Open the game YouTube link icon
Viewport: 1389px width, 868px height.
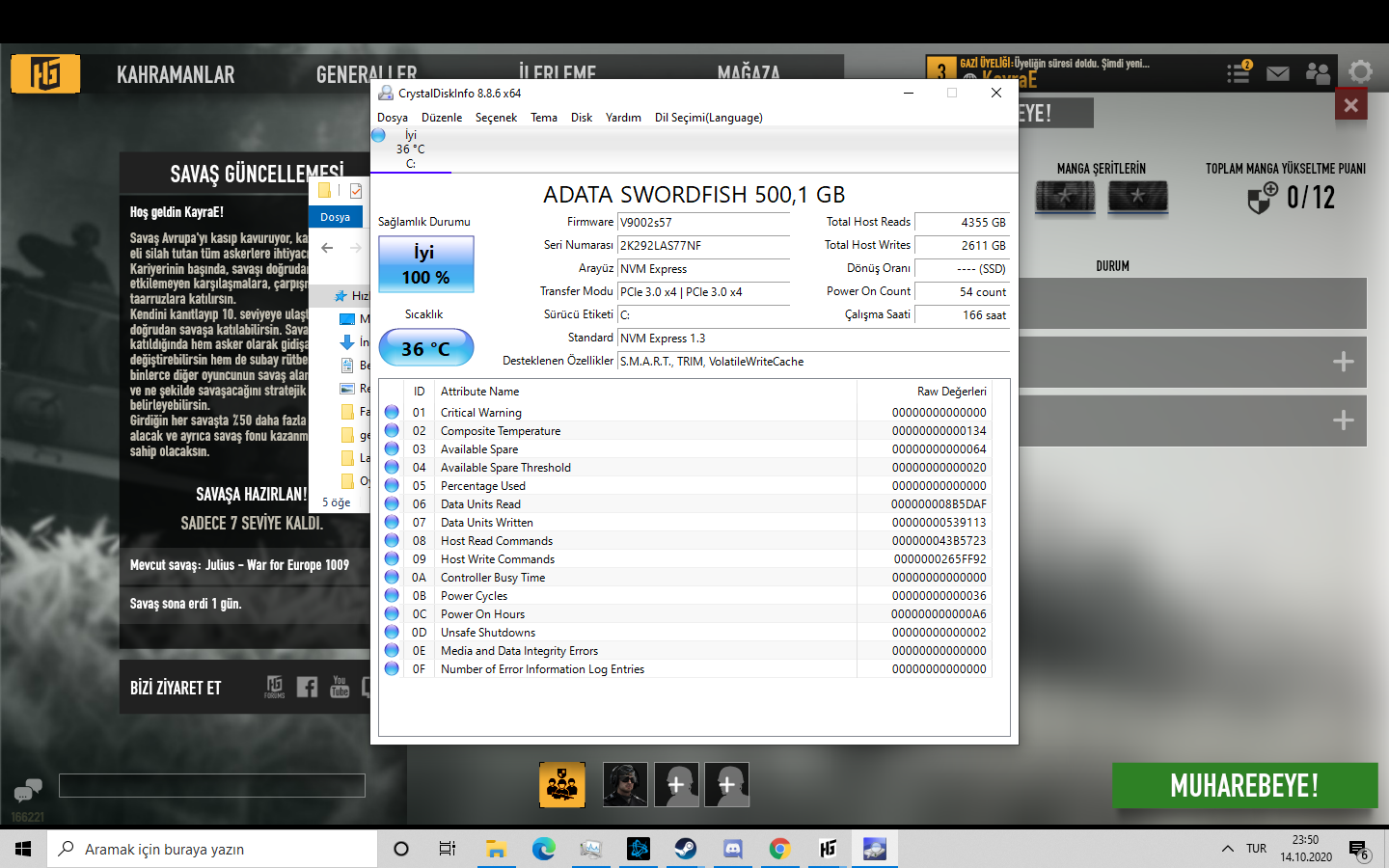(x=340, y=687)
